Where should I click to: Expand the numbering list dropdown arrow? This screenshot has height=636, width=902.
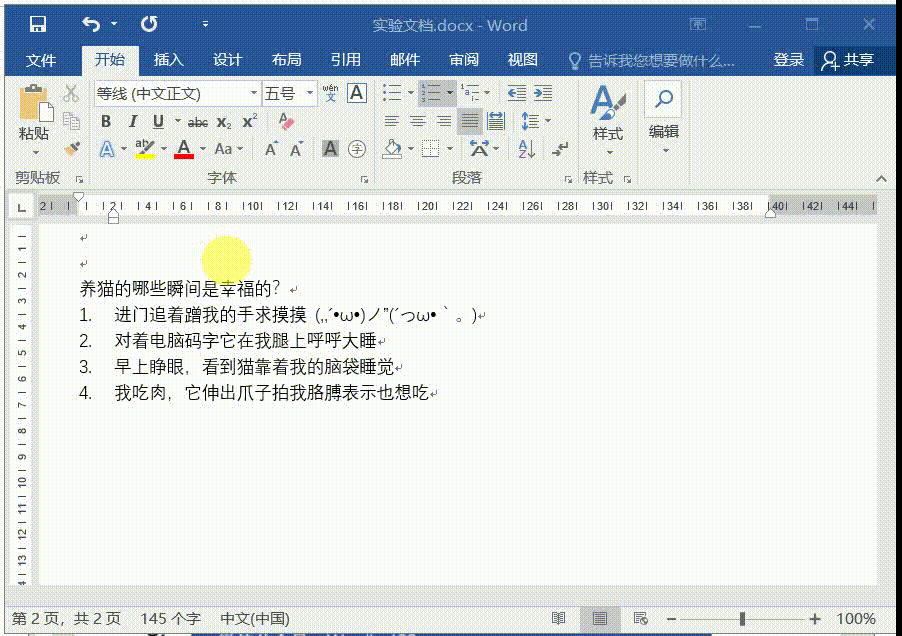450,93
